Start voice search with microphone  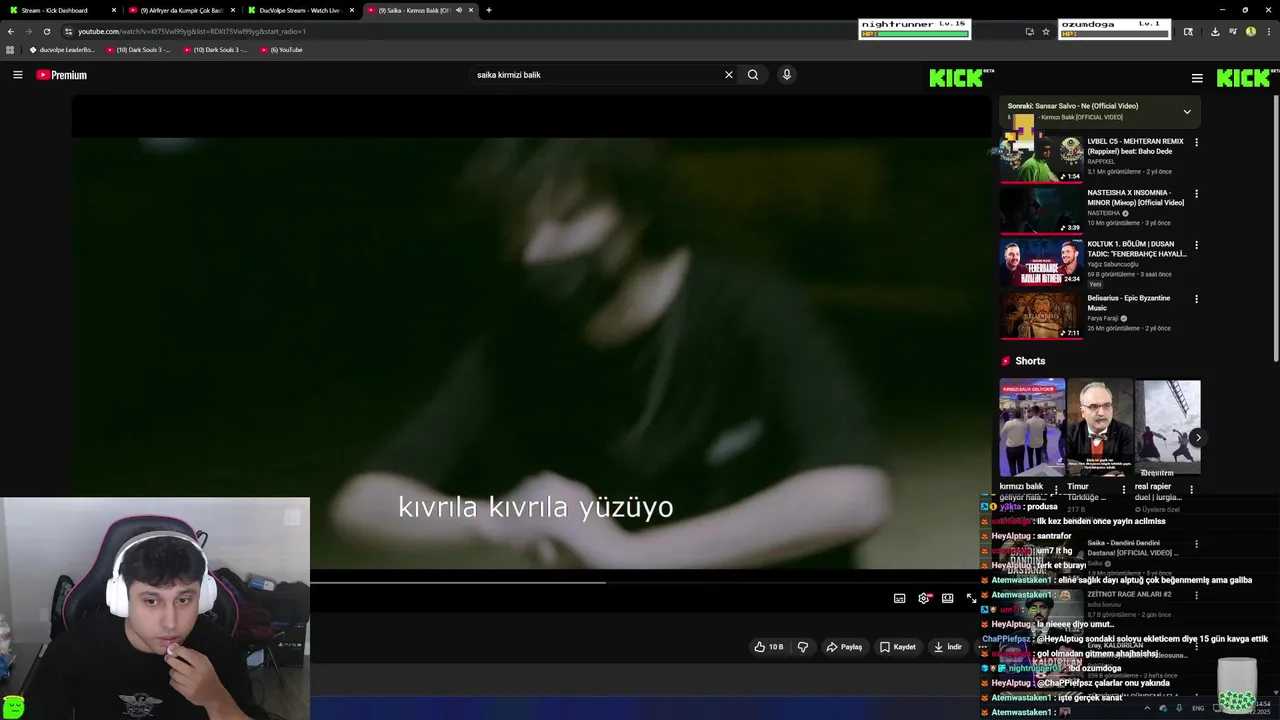[787, 75]
